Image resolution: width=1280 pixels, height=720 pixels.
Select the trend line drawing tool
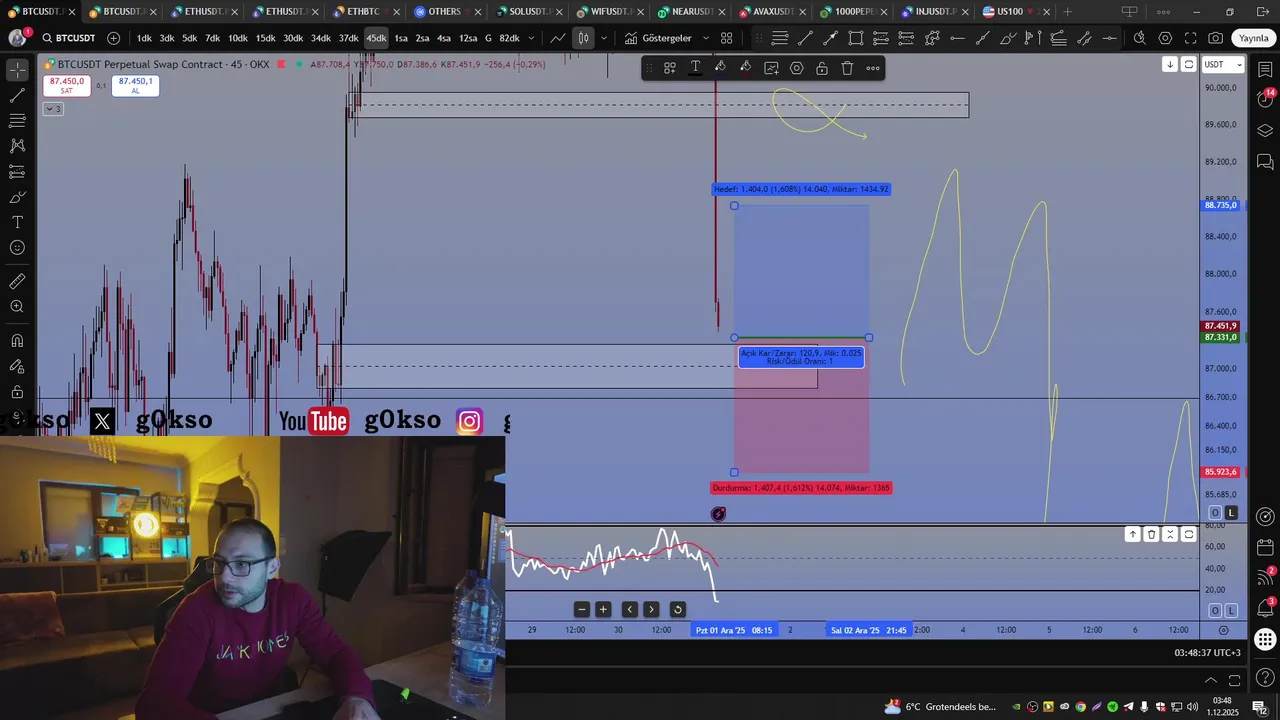coord(17,96)
